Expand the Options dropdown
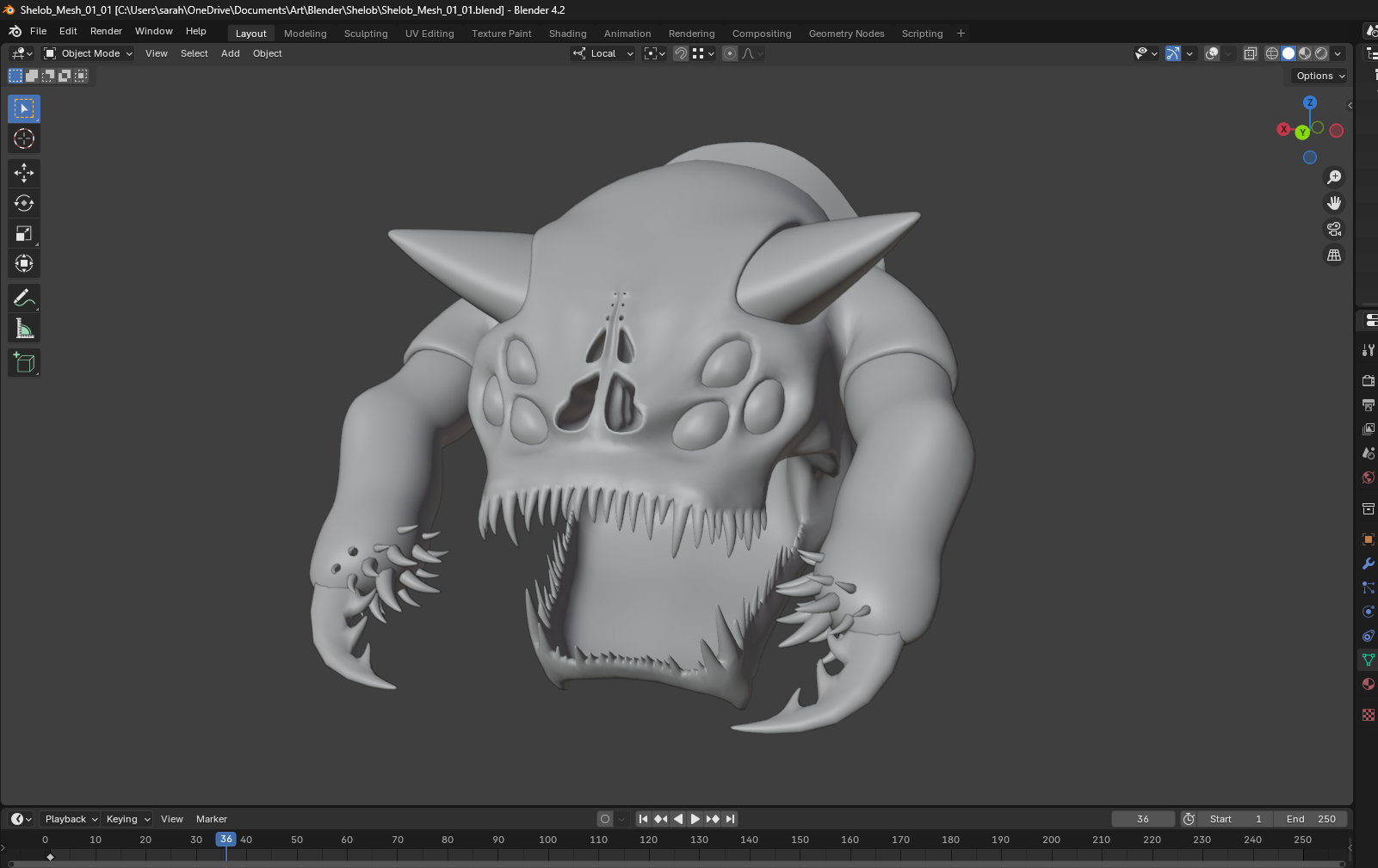 (1319, 76)
